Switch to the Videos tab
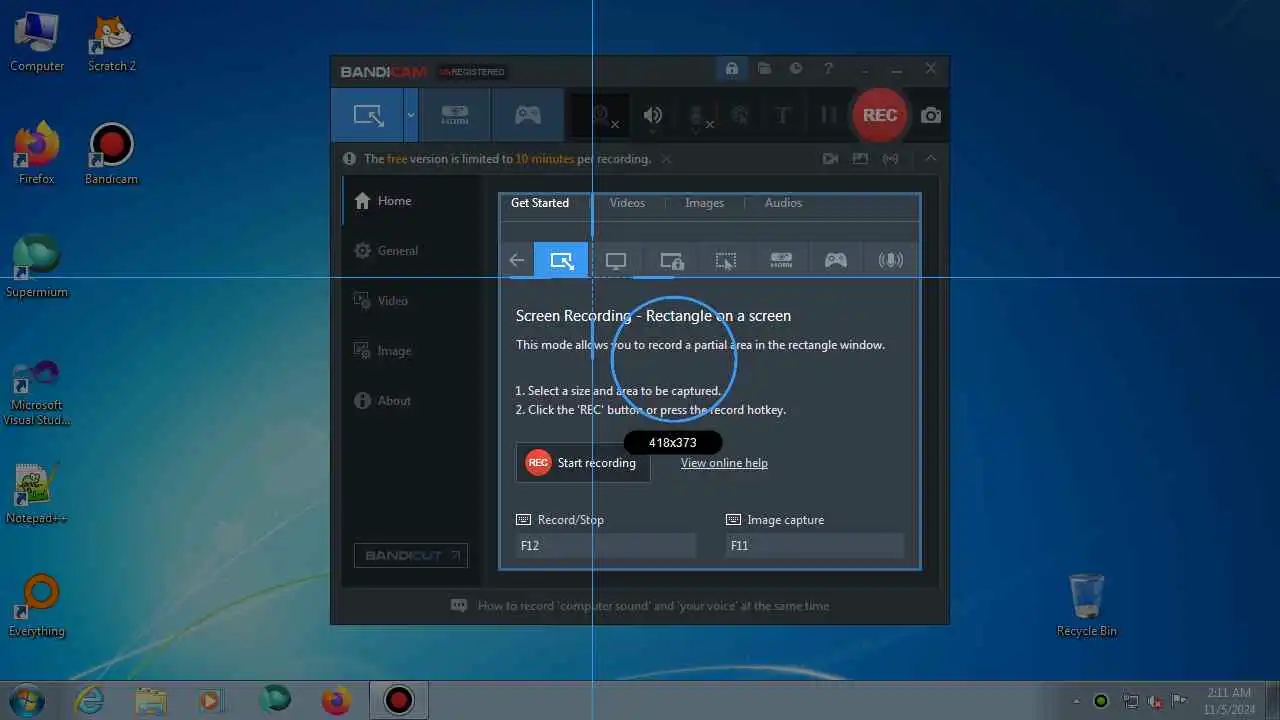 click(x=627, y=203)
